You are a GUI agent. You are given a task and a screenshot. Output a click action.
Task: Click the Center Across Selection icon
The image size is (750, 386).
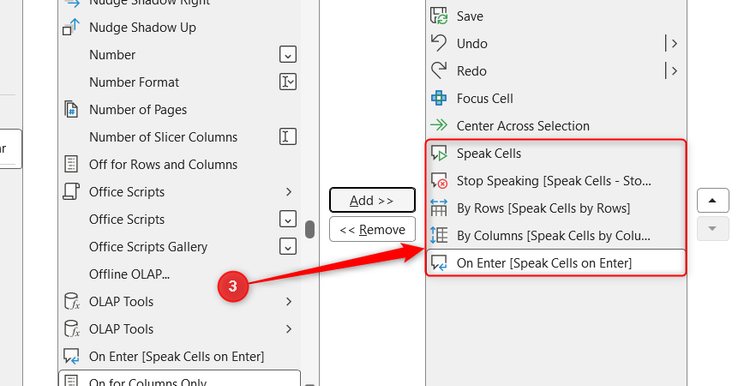[439, 125]
